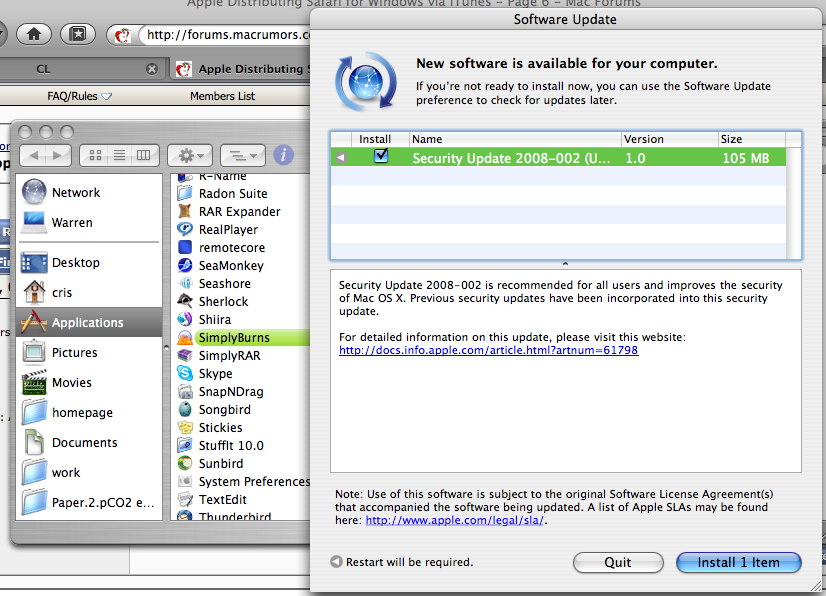Switch to the CL tab

pyautogui.click(x=43, y=69)
